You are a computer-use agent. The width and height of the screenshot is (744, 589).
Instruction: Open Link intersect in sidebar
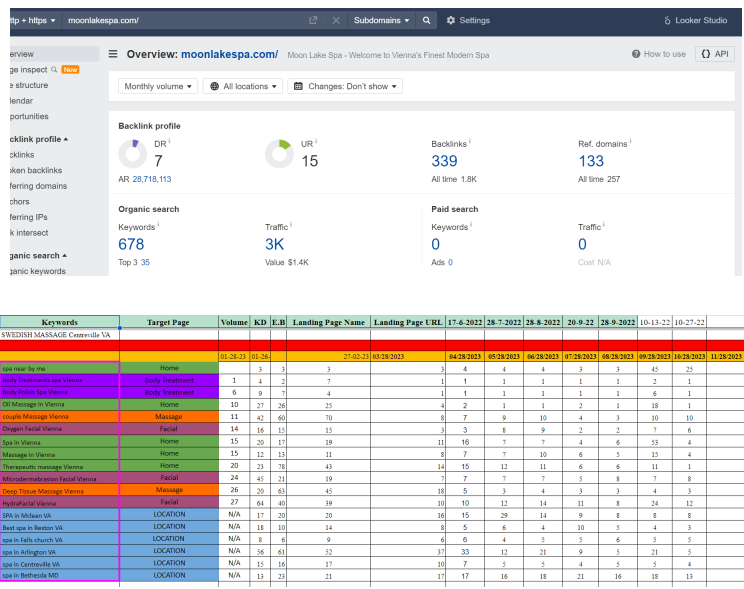tap(29, 233)
